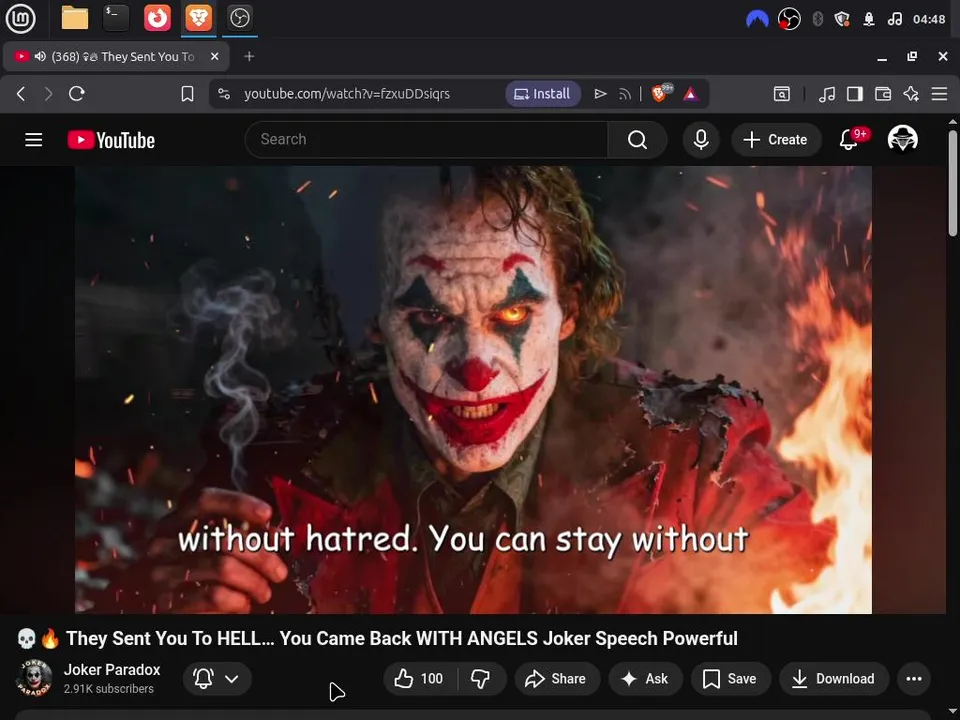960x720 pixels.
Task: Click the RSS feed icon in the address bar
Action: (x=624, y=94)
